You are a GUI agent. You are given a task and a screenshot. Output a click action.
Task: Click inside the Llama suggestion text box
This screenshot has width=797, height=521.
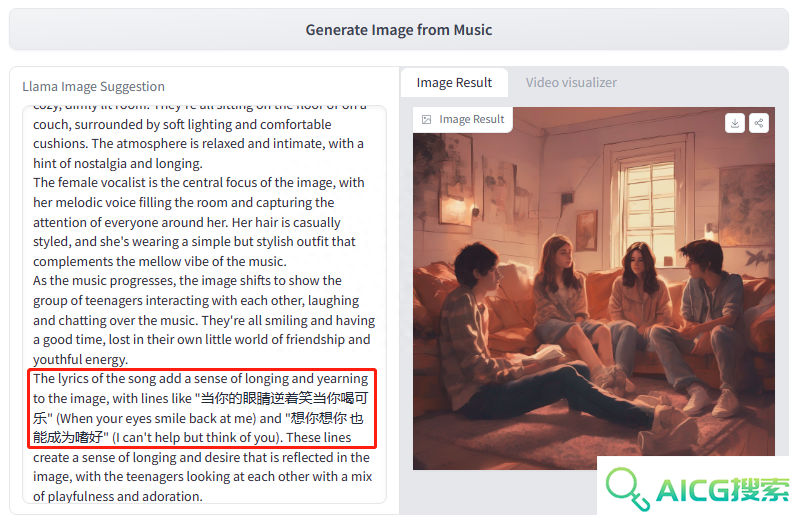click(x=204, y=304)
